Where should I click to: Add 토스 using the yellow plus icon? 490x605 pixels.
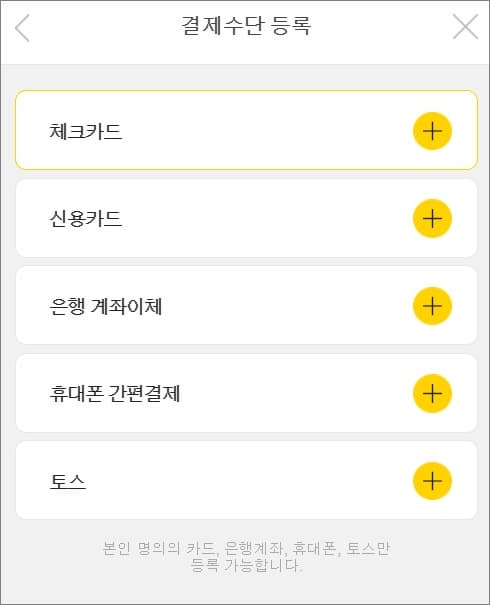tap(432, 481)
